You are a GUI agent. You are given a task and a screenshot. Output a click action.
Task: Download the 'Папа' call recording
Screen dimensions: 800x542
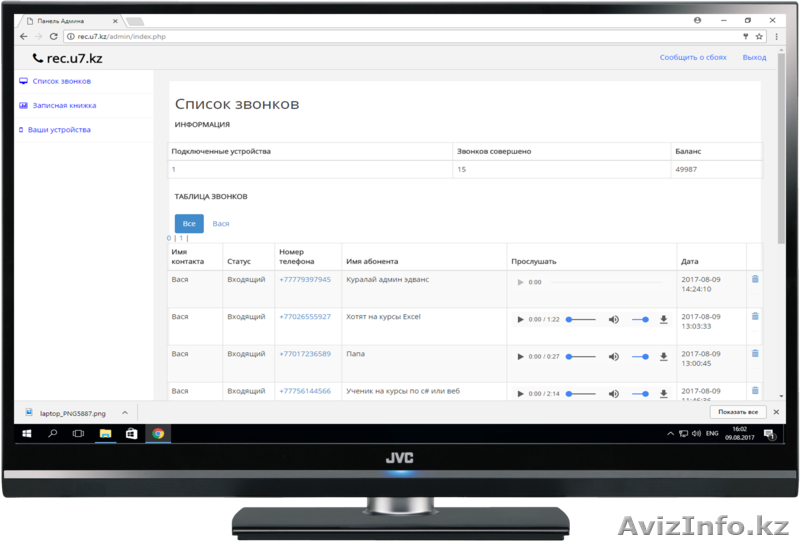pyautogui.click(x=663, y=357)
